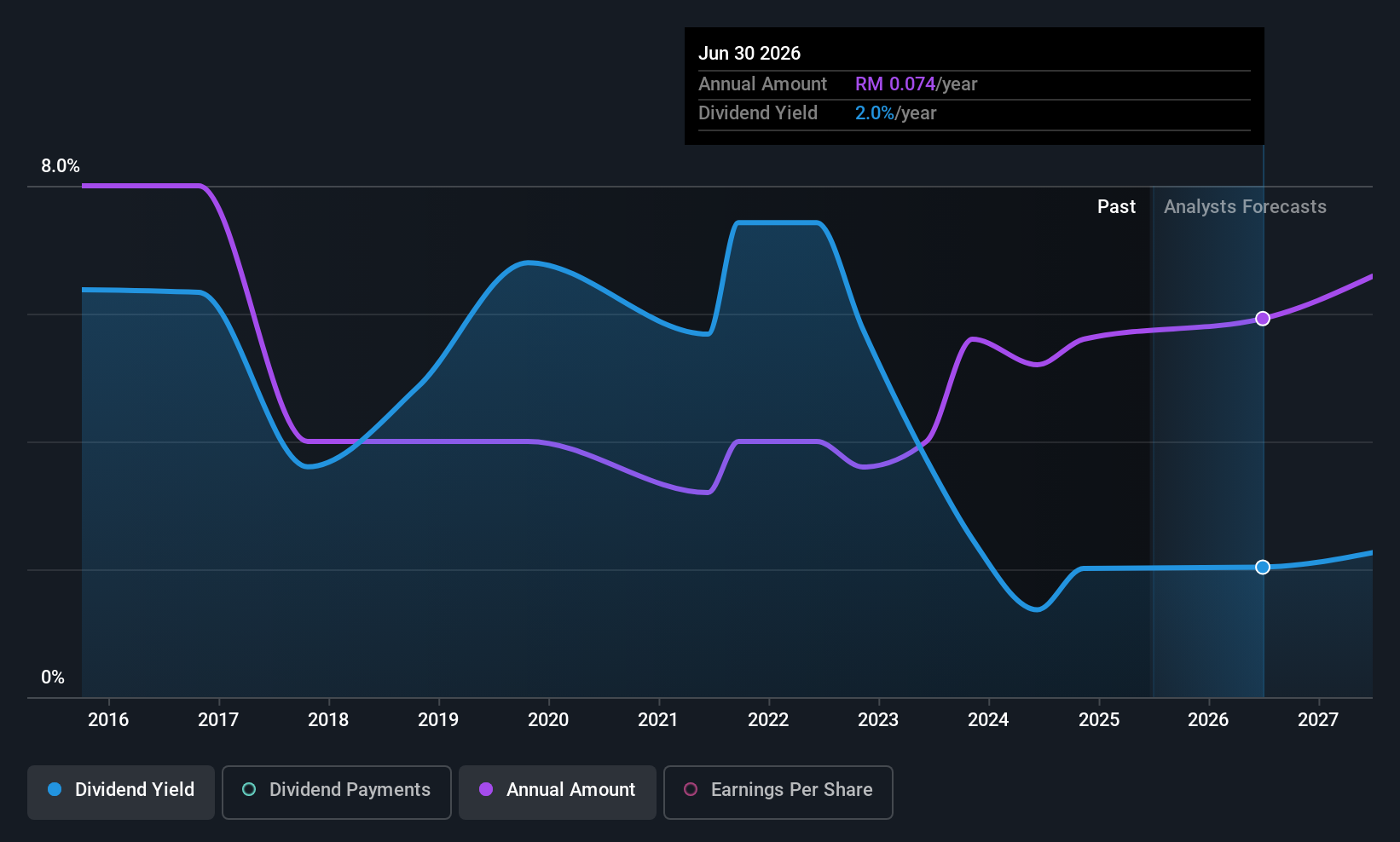
Task: Click the 8.0% y-axis label
Action: pyautogui.click(x=61, y=166)
